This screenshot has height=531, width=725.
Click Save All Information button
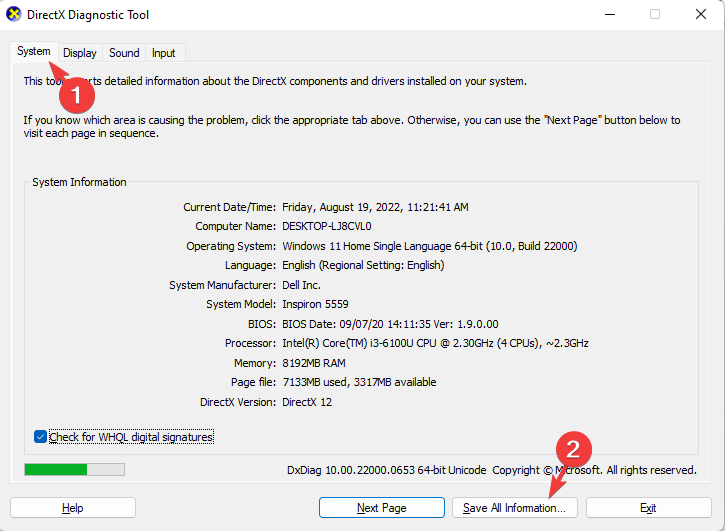(x=514, y=508)
